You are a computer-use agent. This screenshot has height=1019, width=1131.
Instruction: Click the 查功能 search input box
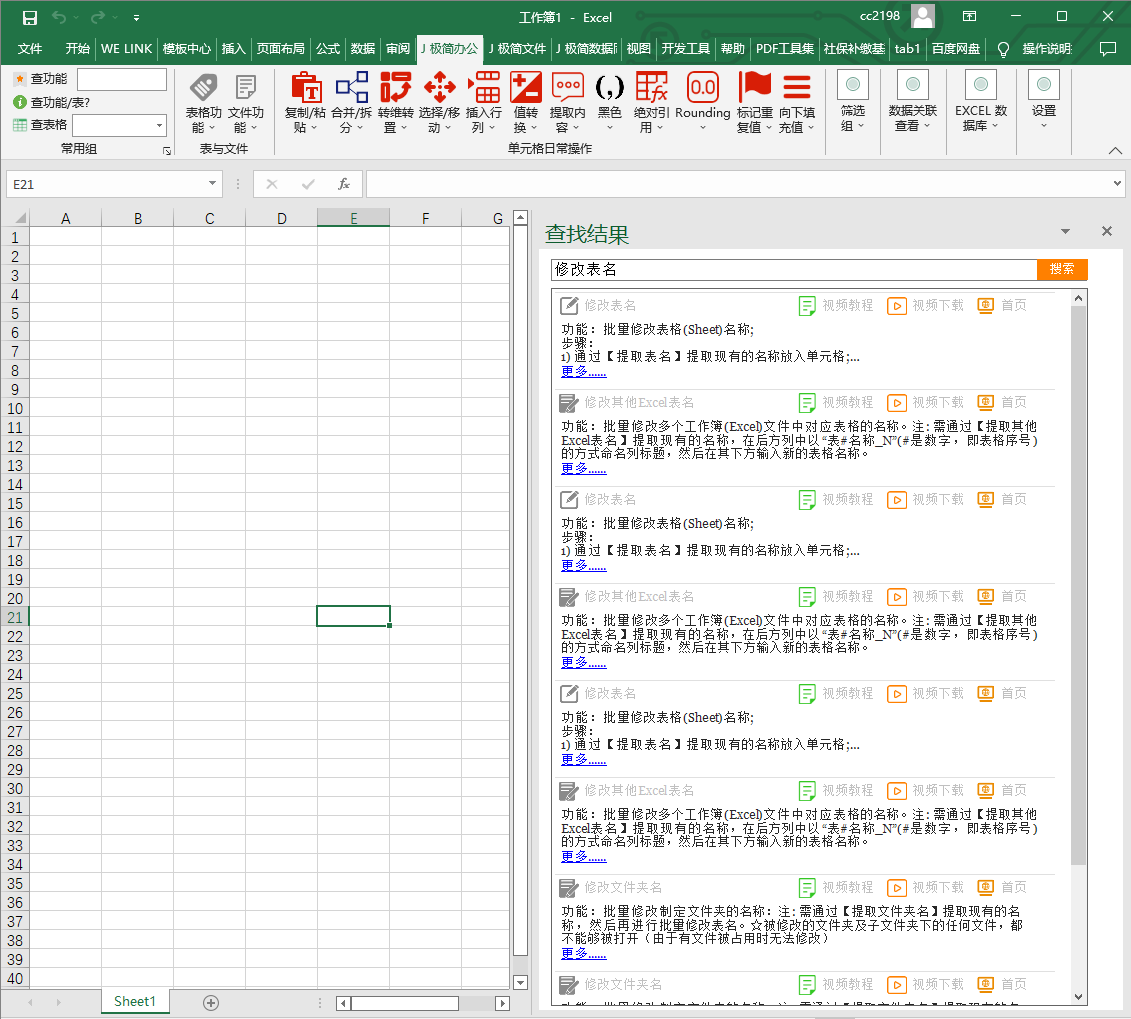122,79
